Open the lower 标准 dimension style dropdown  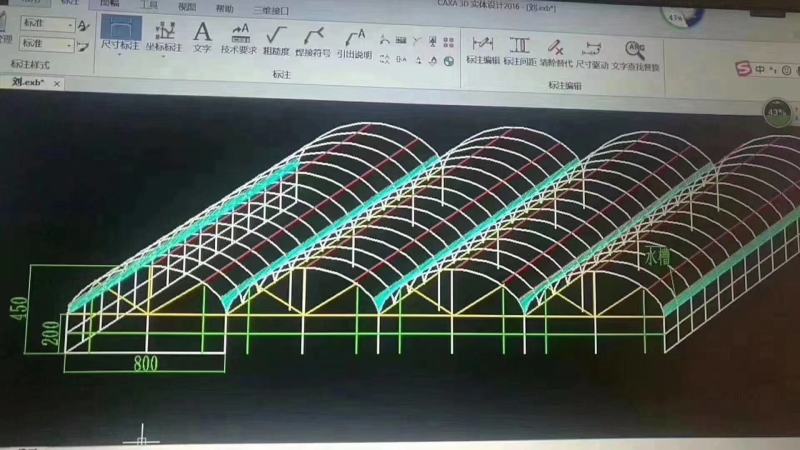47,45
